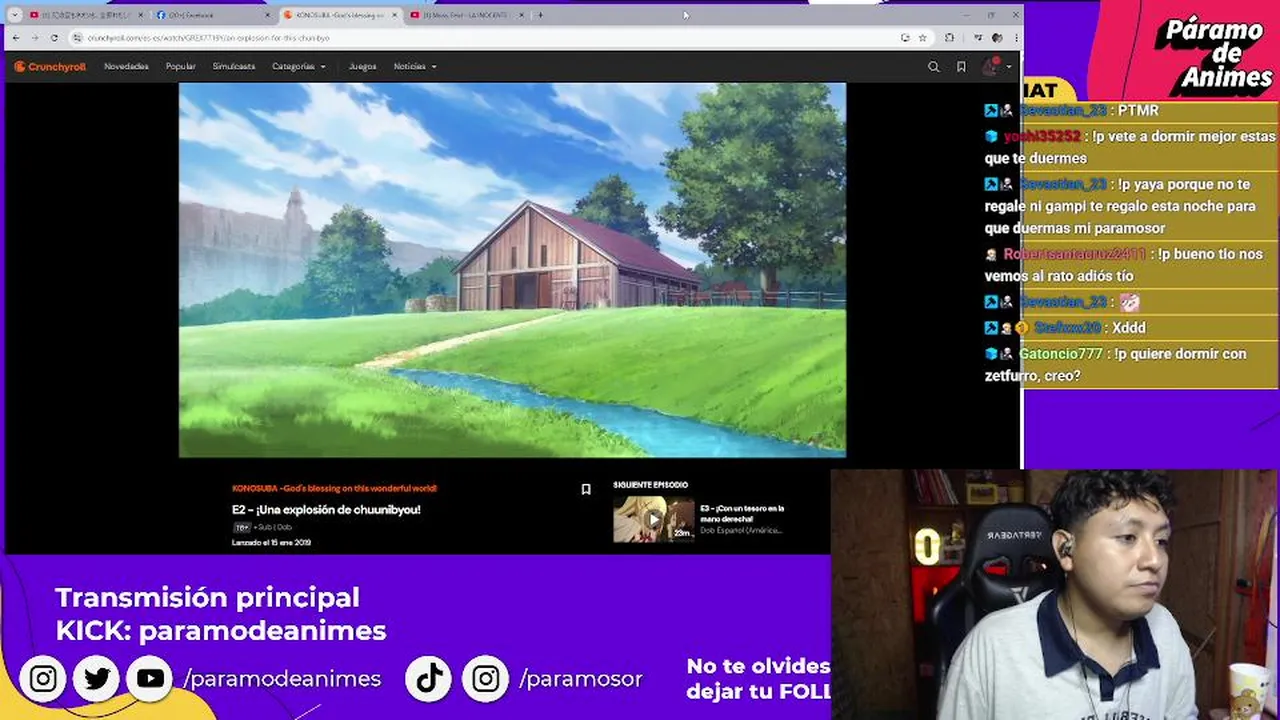Open the watchlist bookmark in Crunchyroll header
This screenshot has height=720, width=1280.
point(961,67)
